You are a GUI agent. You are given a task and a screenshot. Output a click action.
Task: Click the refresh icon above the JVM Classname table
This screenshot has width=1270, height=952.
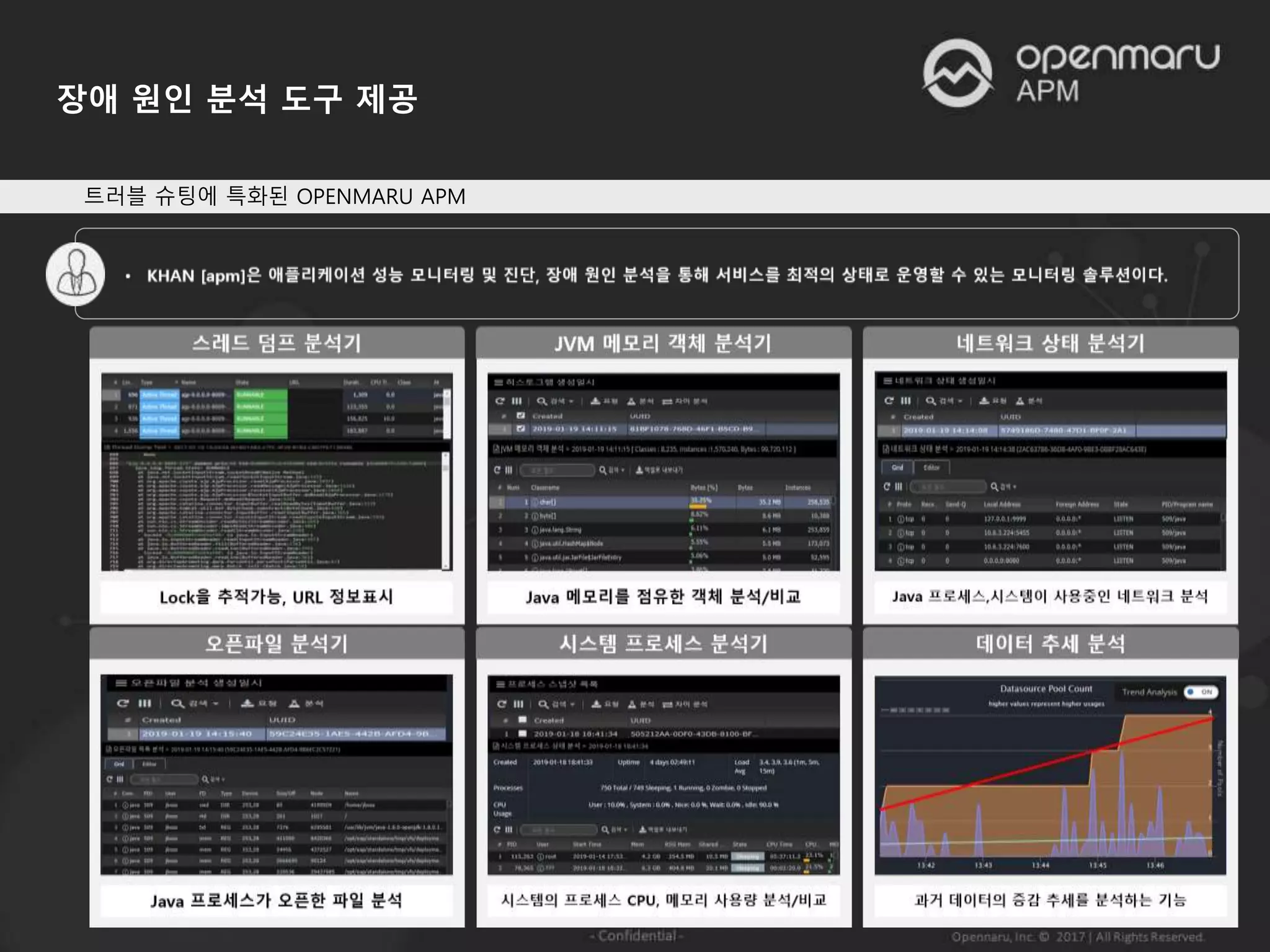coord(497,470)
